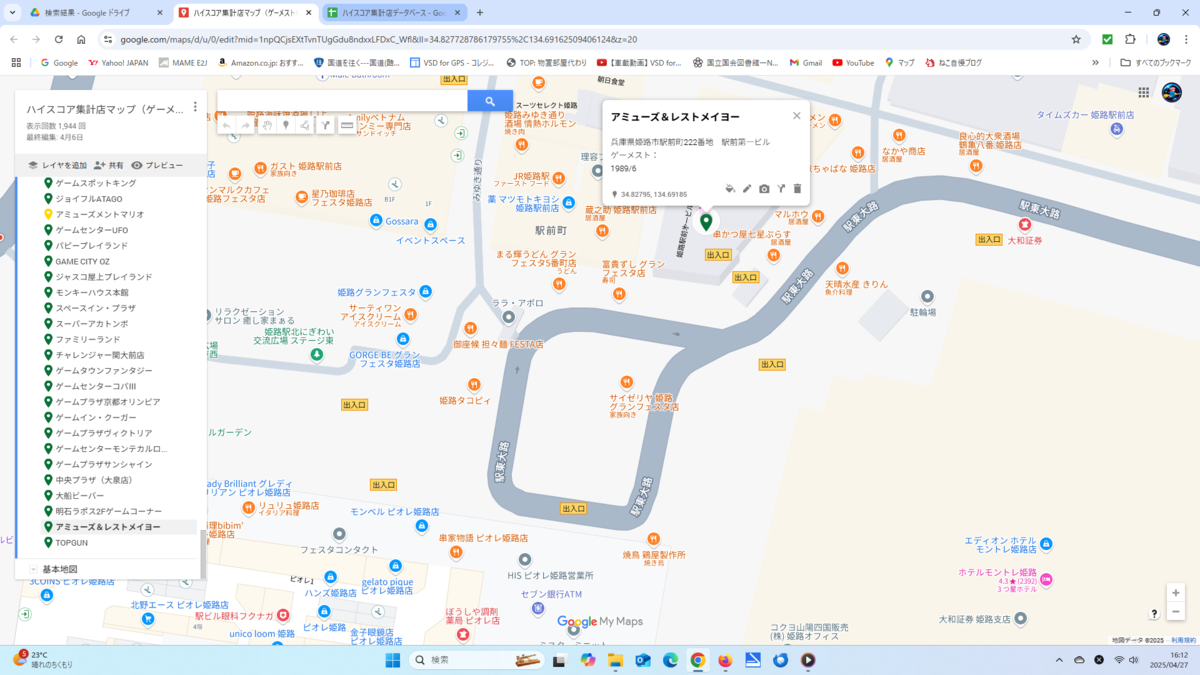Select the add directions tool

[325, 126]
